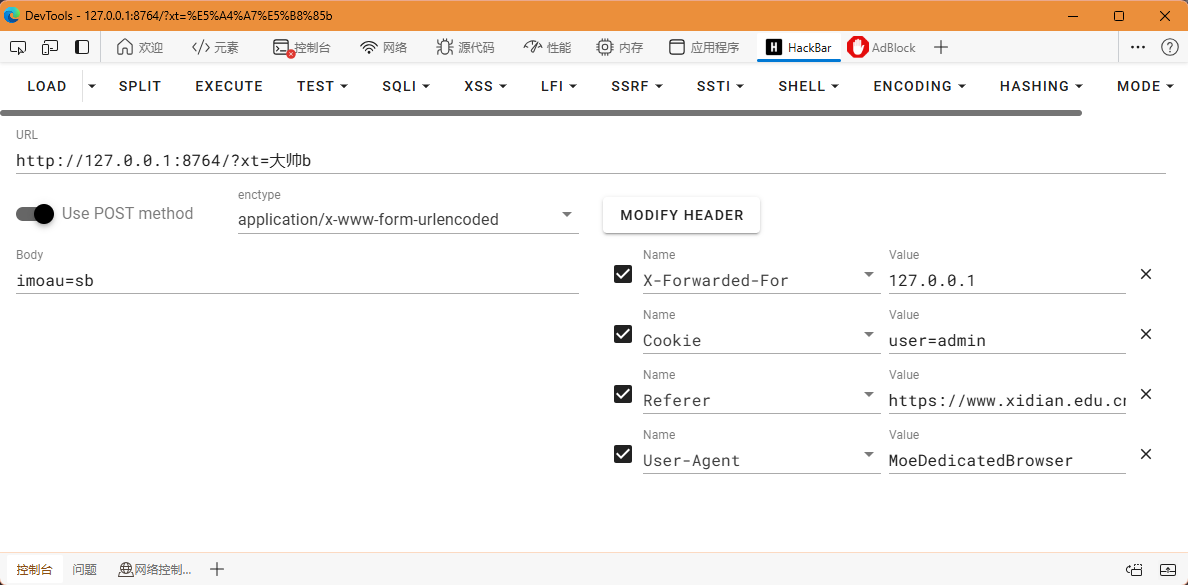Switch to the 网络 network tab
Viewport: 1188px width, 585px height.
click(384, 47)
